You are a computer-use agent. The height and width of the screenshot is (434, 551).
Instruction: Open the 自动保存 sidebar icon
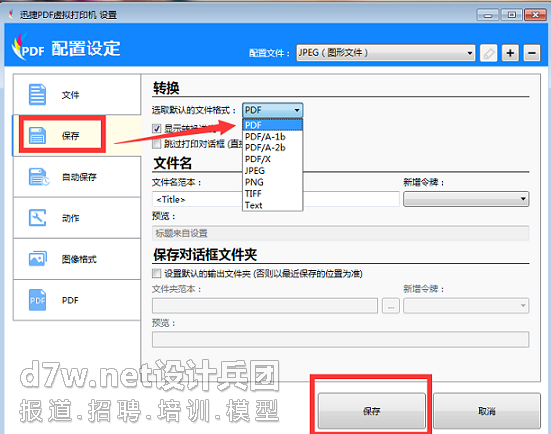[x=38, y=177]
